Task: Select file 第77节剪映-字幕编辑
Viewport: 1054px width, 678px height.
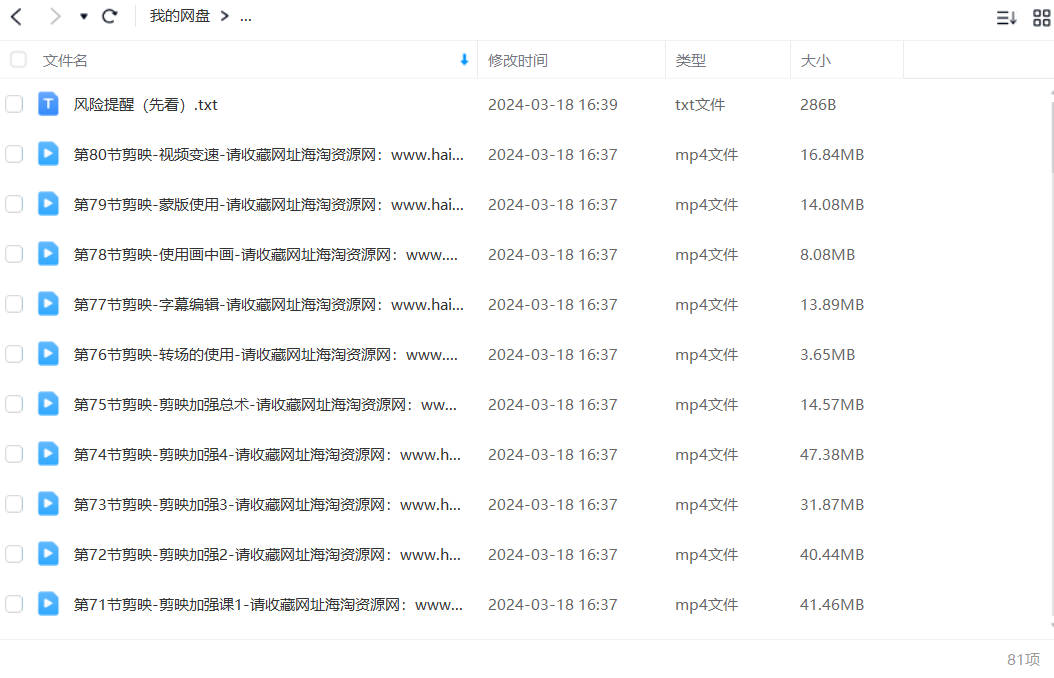Action: click(268, 305)
